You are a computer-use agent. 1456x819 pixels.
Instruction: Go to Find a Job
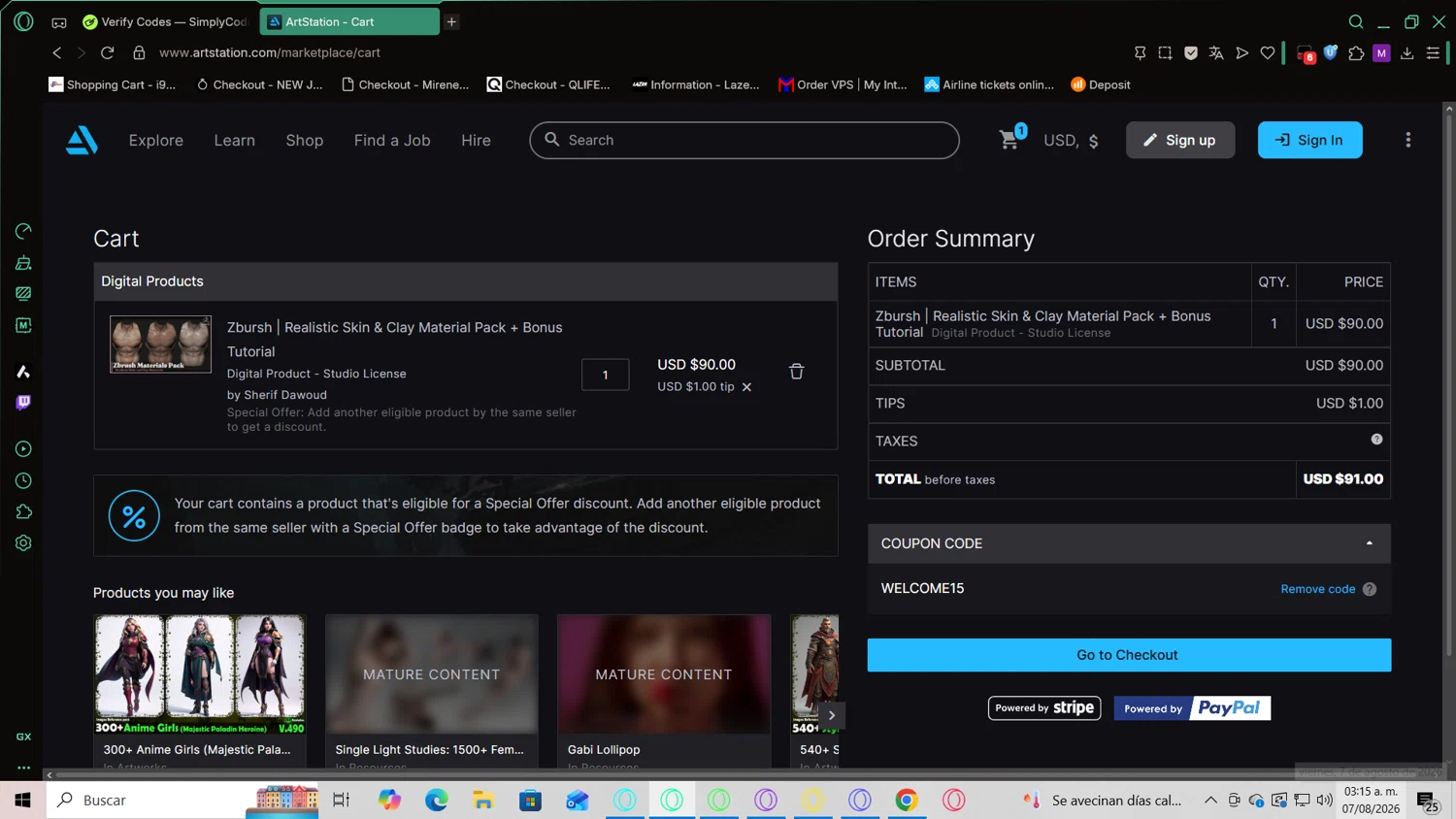tap(392, 141)
